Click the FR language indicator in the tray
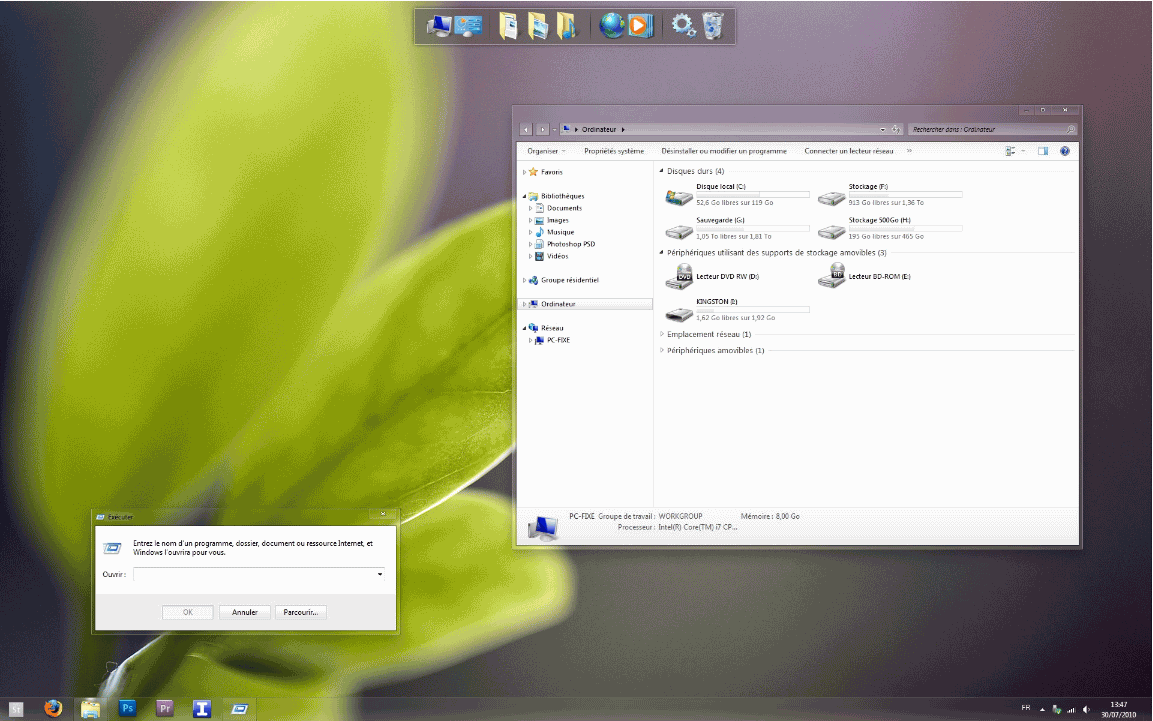 (x=1026, y=708)
